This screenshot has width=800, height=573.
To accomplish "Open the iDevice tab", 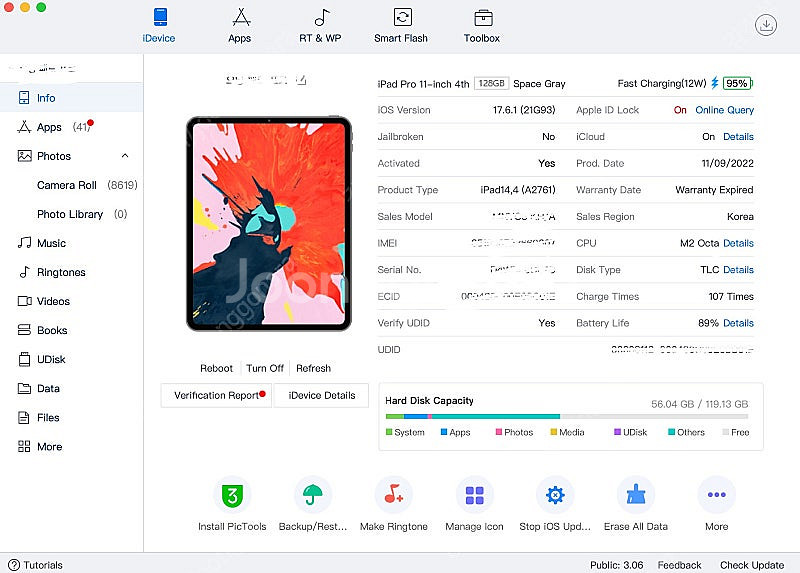I will tap(159, 26).
